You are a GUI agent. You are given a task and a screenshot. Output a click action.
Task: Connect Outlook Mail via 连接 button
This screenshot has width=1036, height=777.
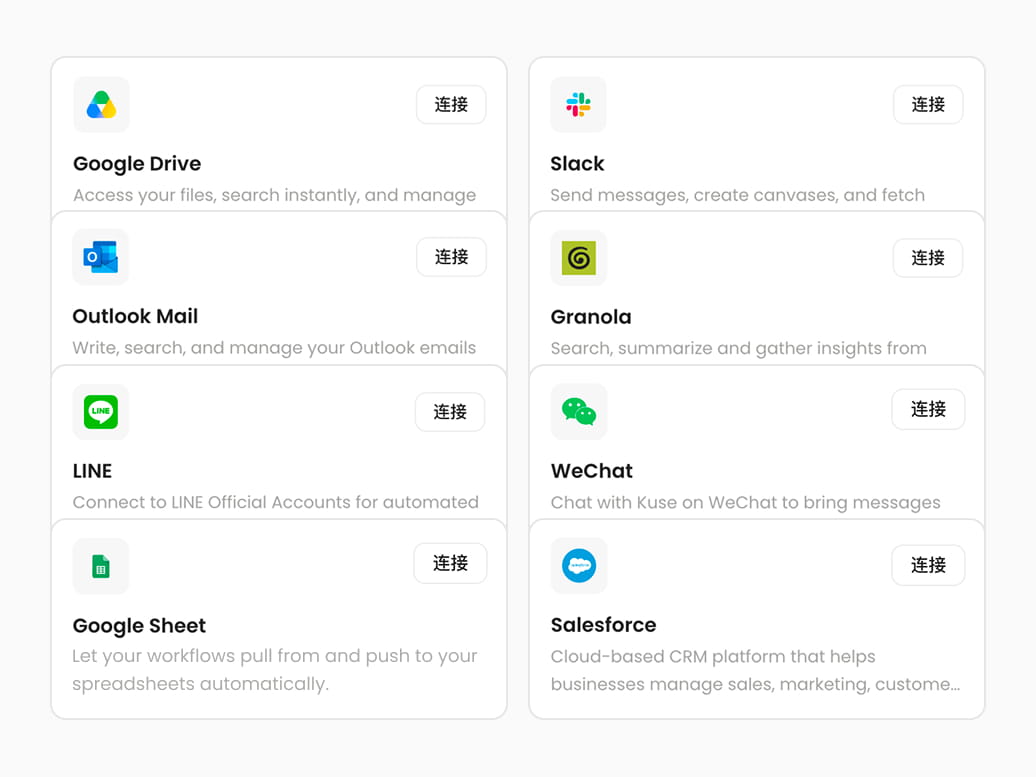451,257
